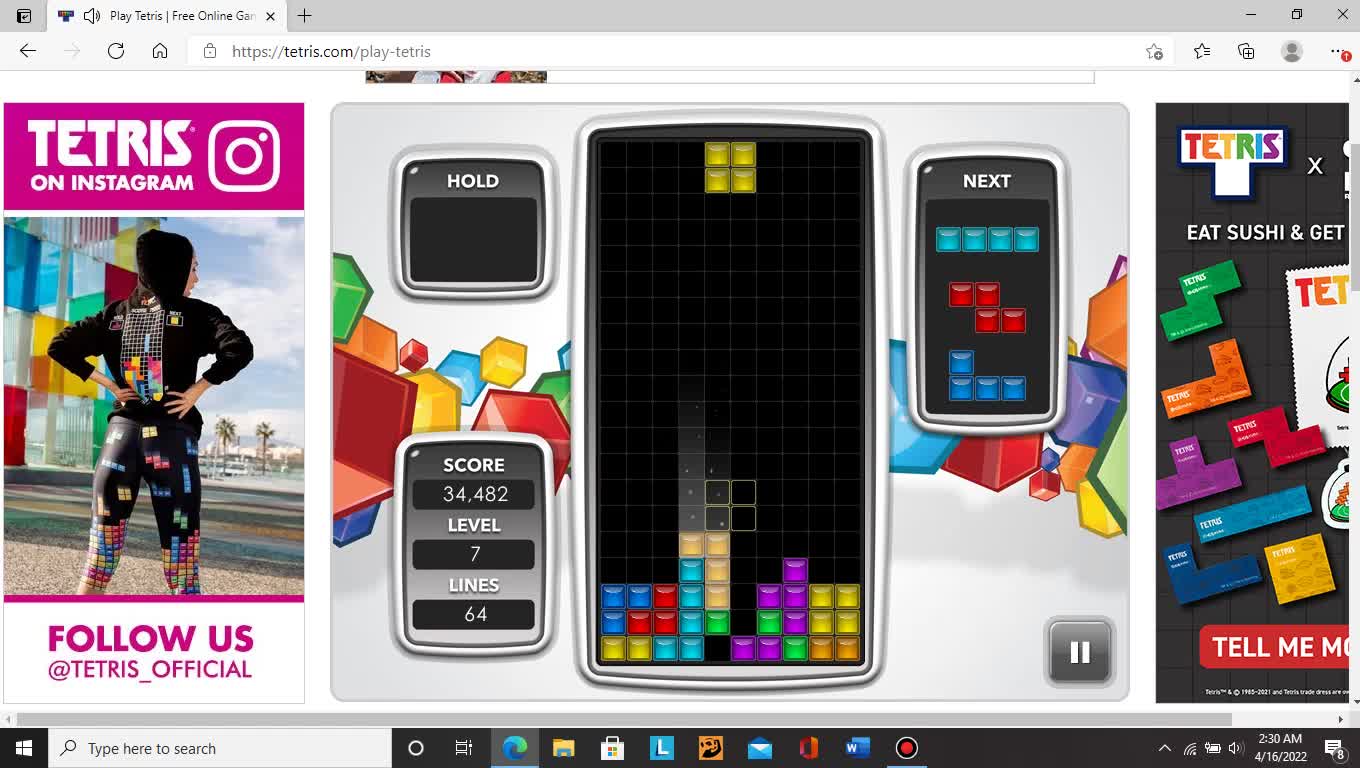This screenshot has height=768, width=1360.
Task: Open a new browser tab
Action: [x=304, y=16]
